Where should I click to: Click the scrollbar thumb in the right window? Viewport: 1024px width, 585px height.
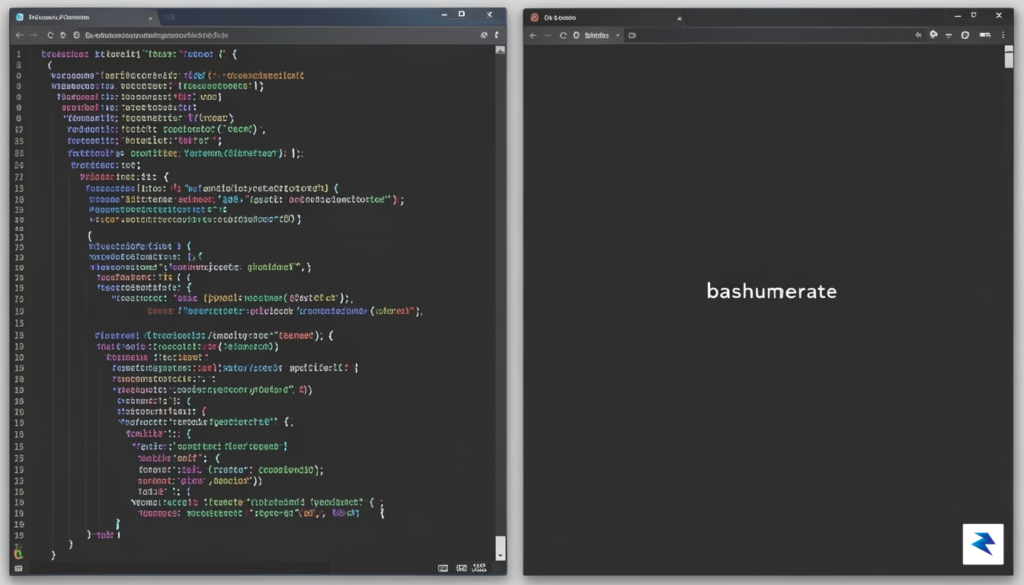1009,59
